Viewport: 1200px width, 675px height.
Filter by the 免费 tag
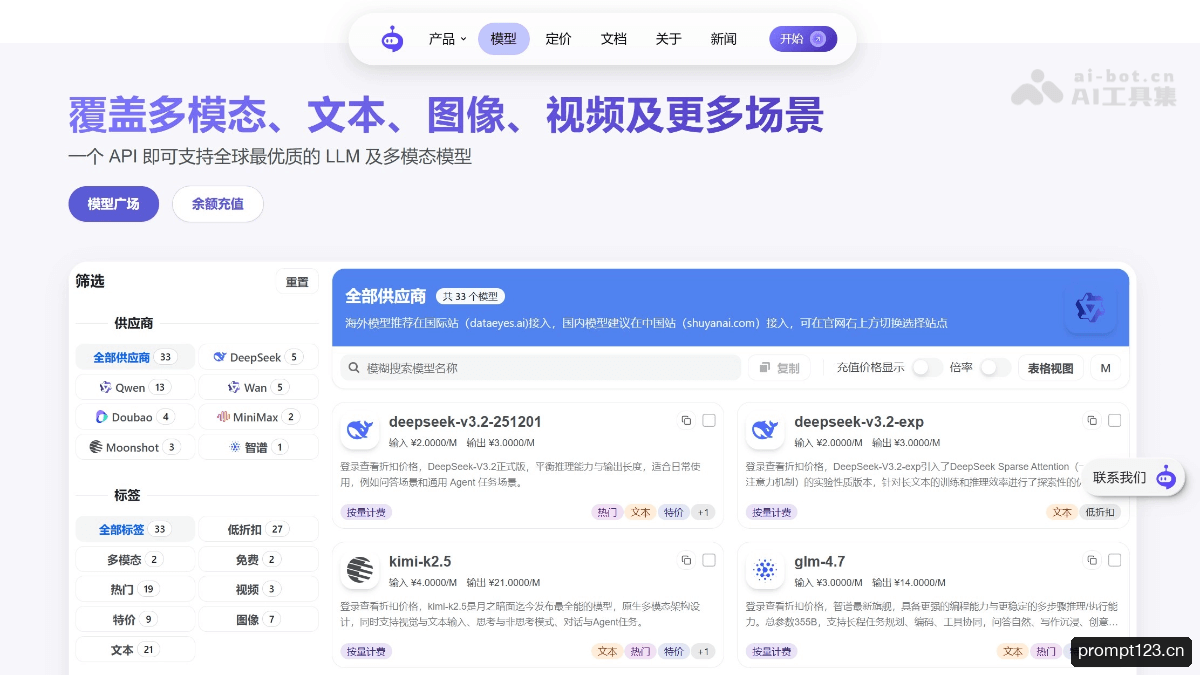[x=259, y=559]
